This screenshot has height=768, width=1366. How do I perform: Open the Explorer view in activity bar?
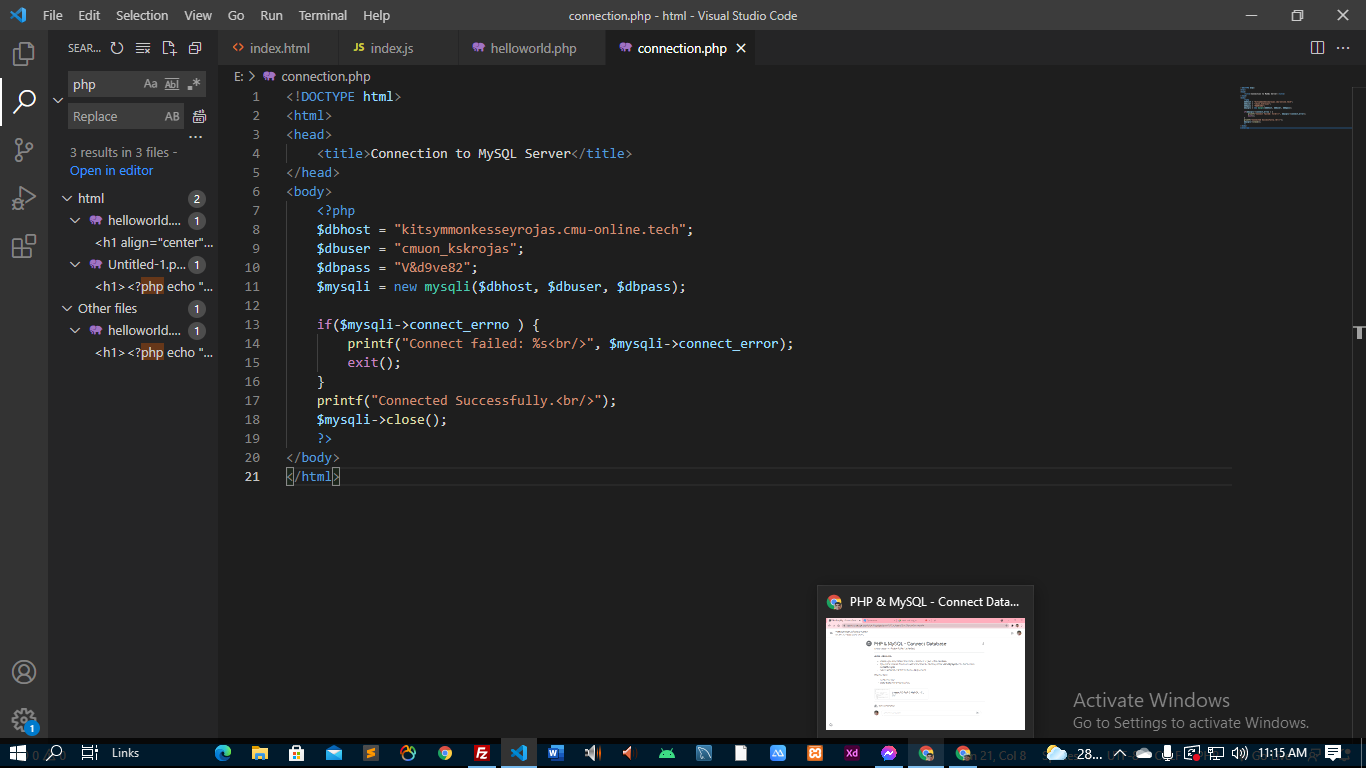(x=24, y=53)
